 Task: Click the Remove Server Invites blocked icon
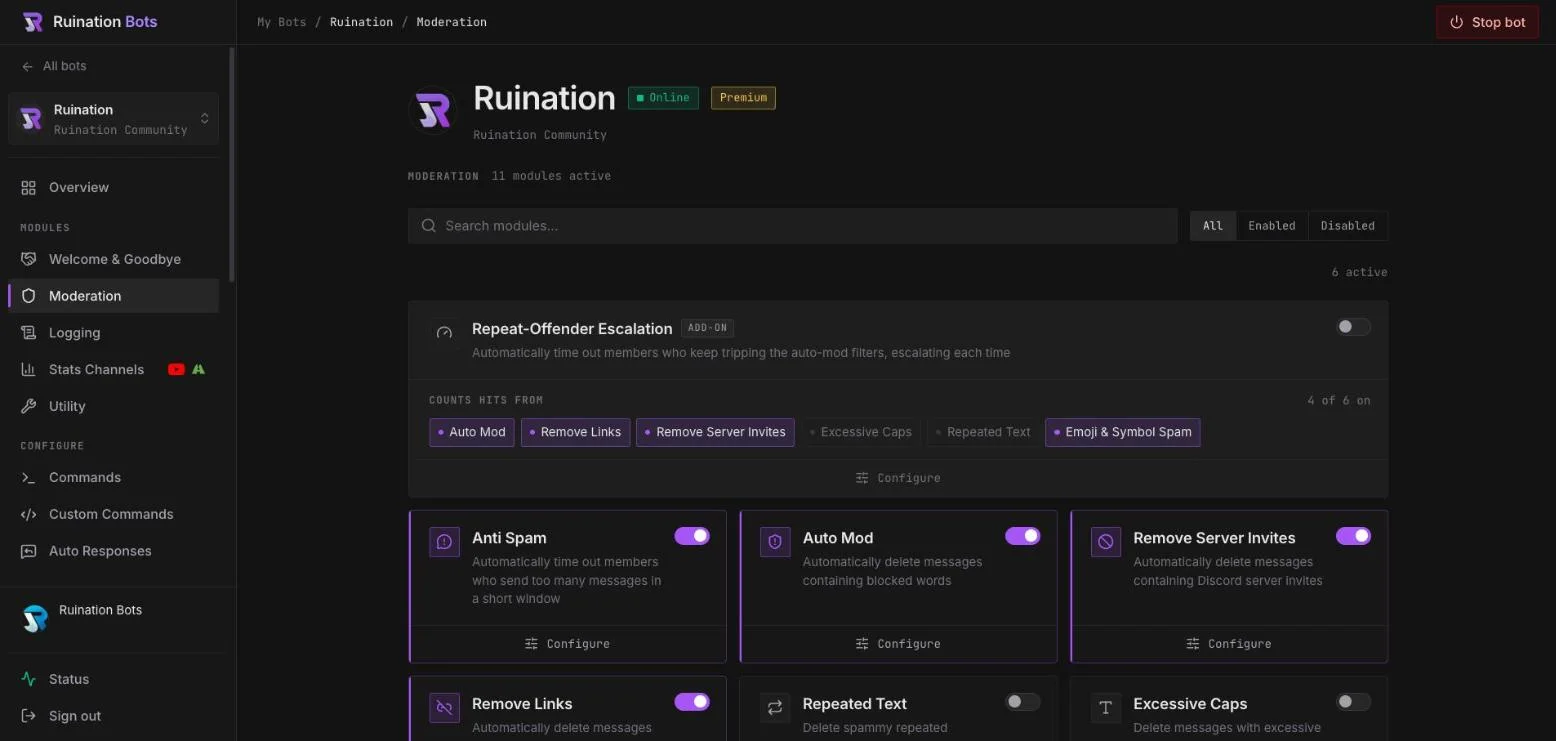pos(1105,542)
